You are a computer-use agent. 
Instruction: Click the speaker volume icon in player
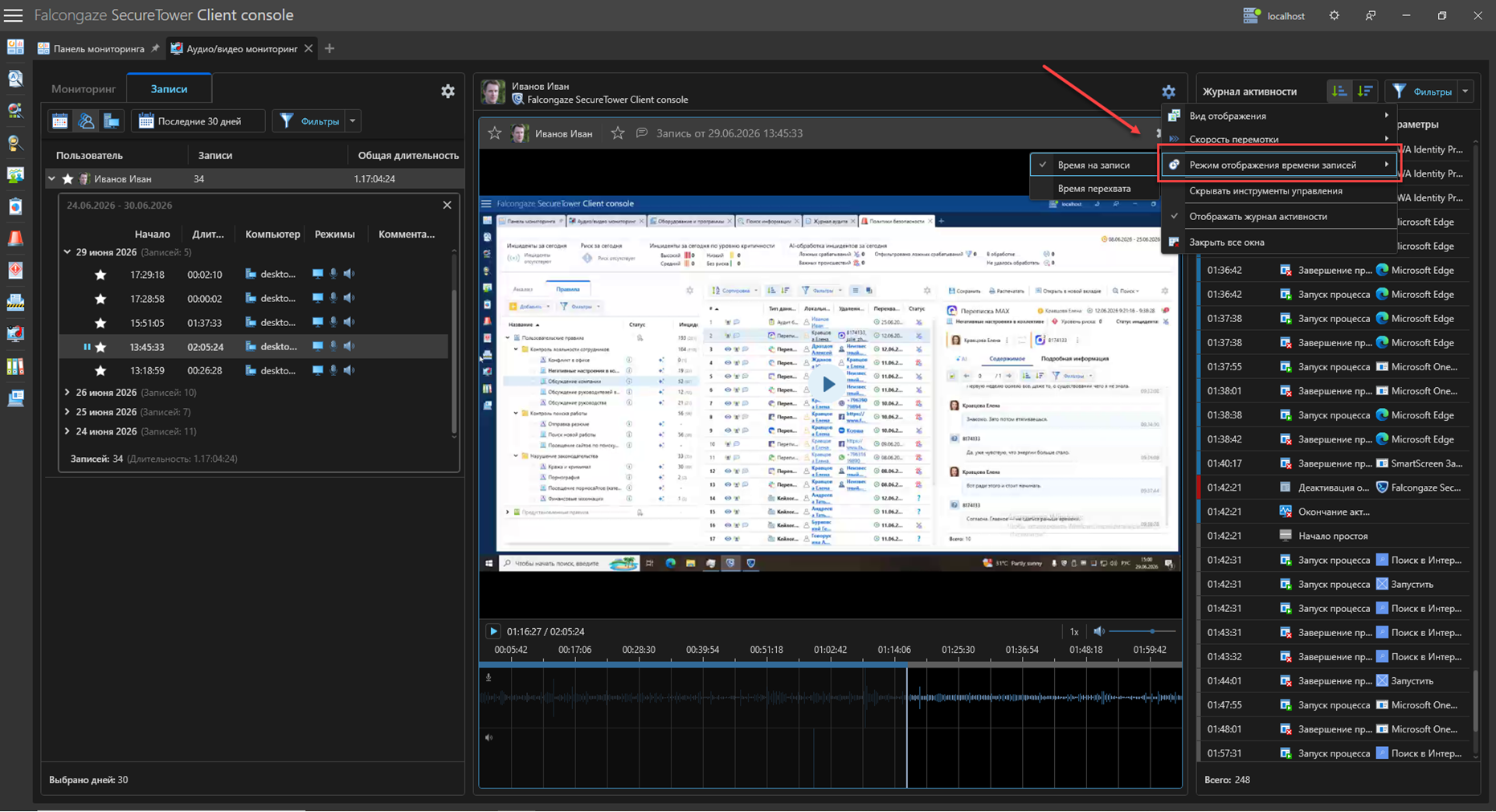click(x=1099, y=631)
